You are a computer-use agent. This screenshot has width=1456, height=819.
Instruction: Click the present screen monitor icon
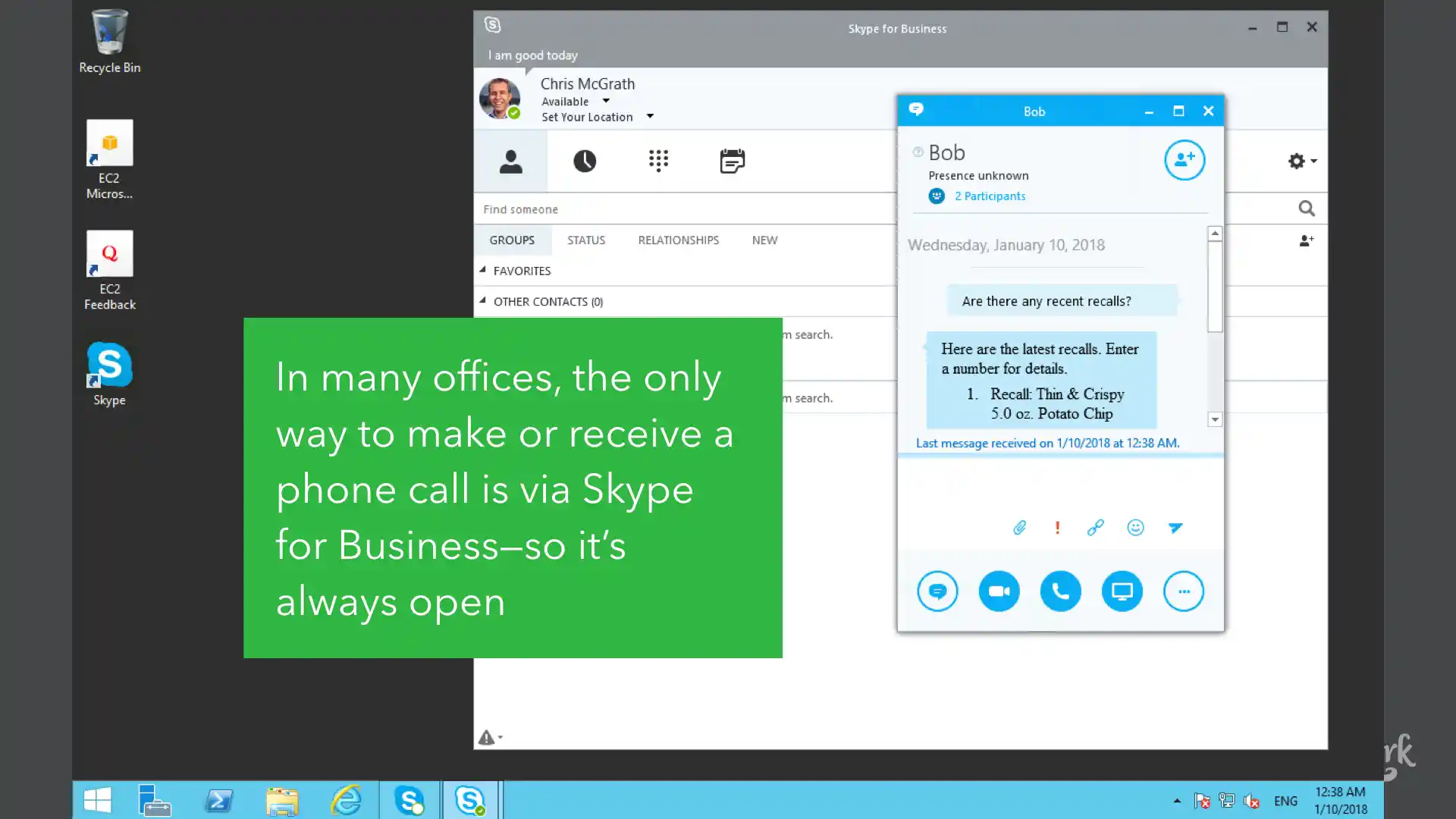coord(1122,591)
